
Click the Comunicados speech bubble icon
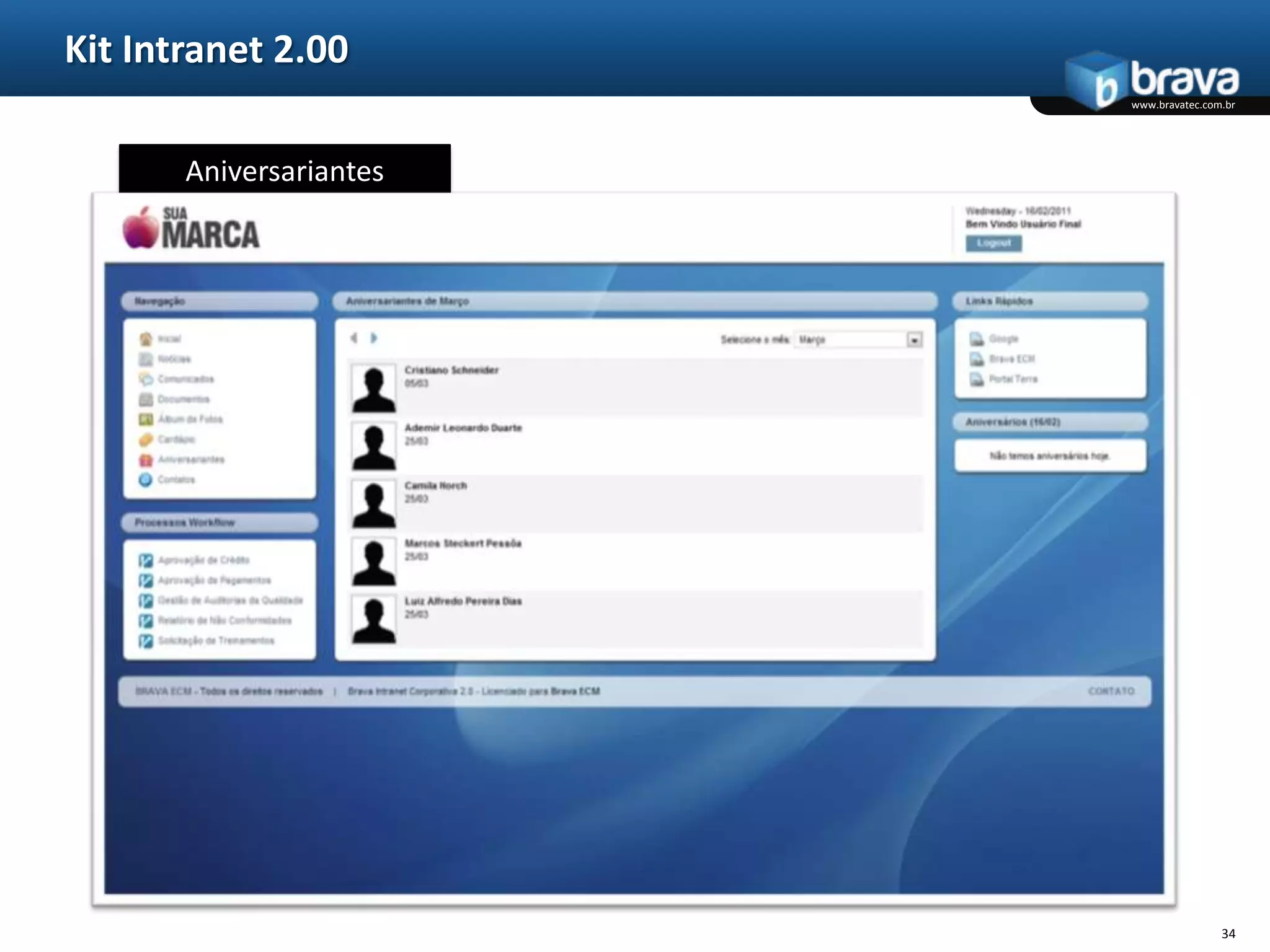146,379
